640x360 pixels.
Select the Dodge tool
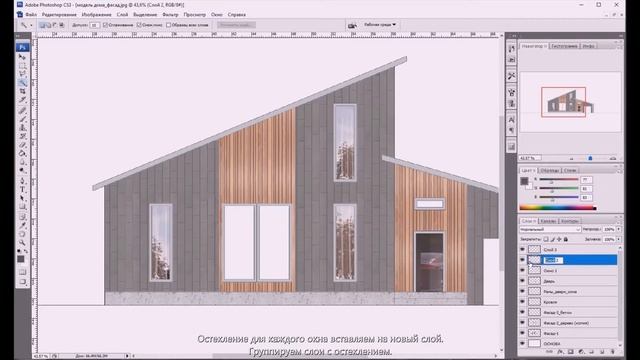(x=22, y=170)
